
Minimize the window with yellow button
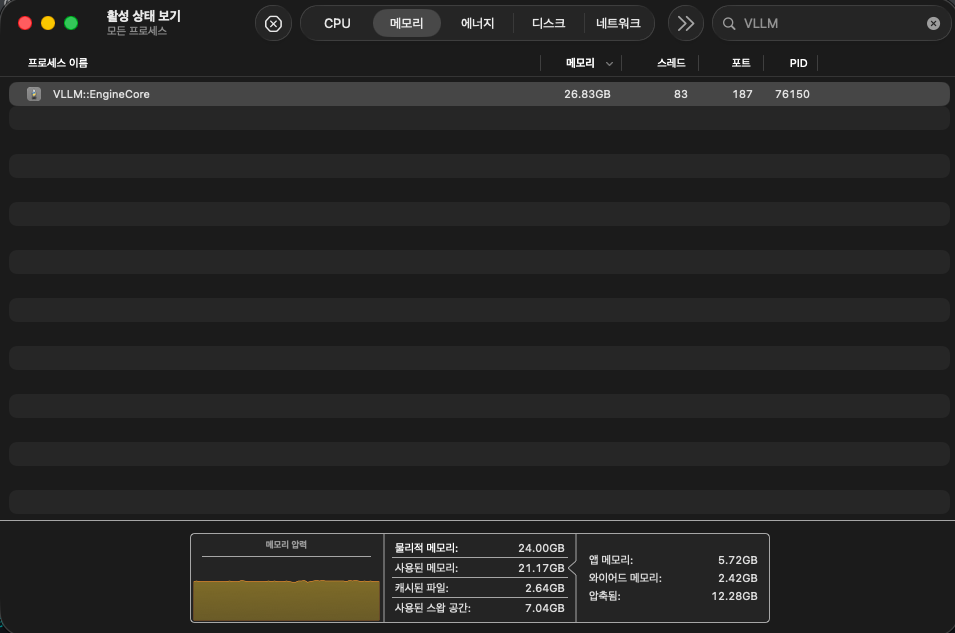(48, 23)
